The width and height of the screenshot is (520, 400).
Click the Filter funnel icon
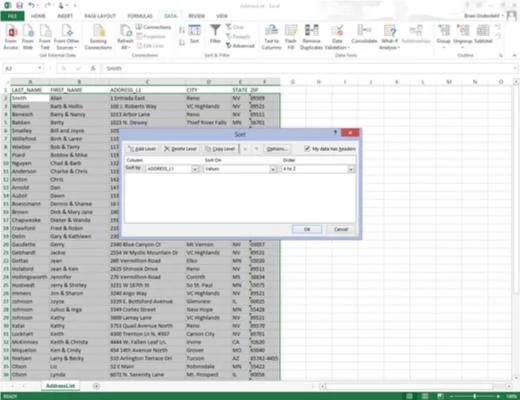(x=215, y=31)
